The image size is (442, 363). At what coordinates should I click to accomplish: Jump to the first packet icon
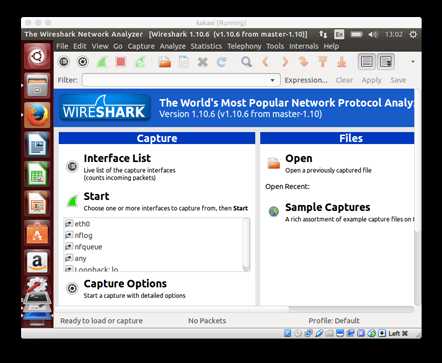322,62
